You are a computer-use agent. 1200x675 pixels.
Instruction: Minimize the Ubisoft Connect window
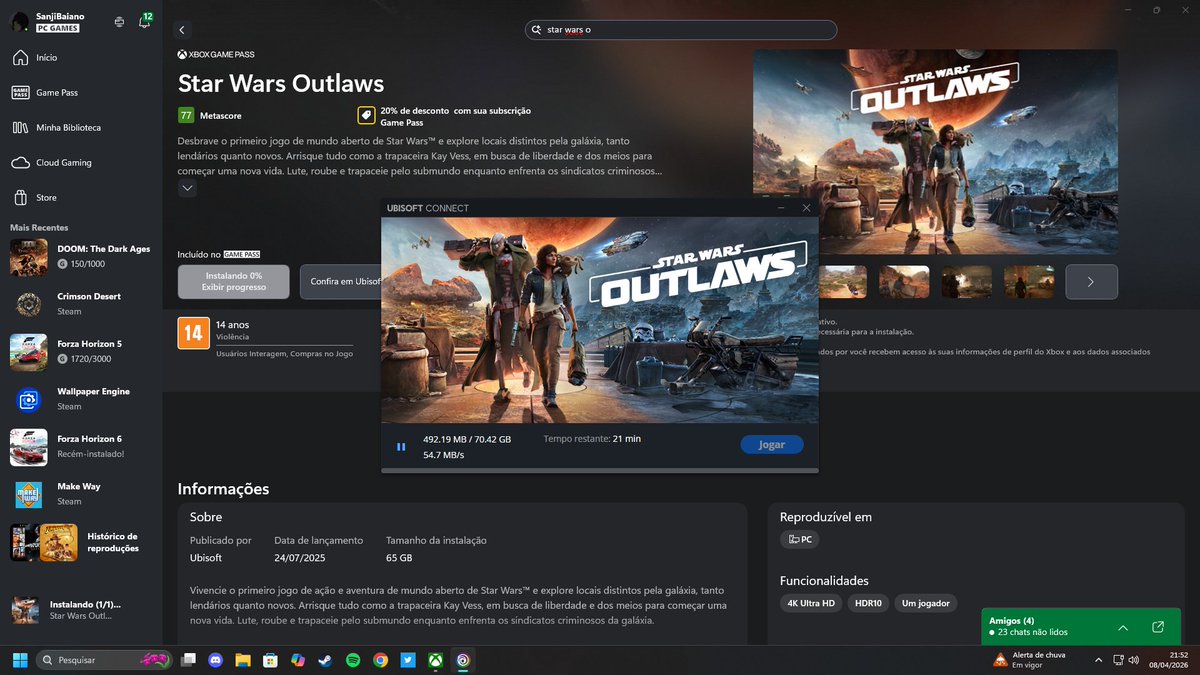click(781, 208)
